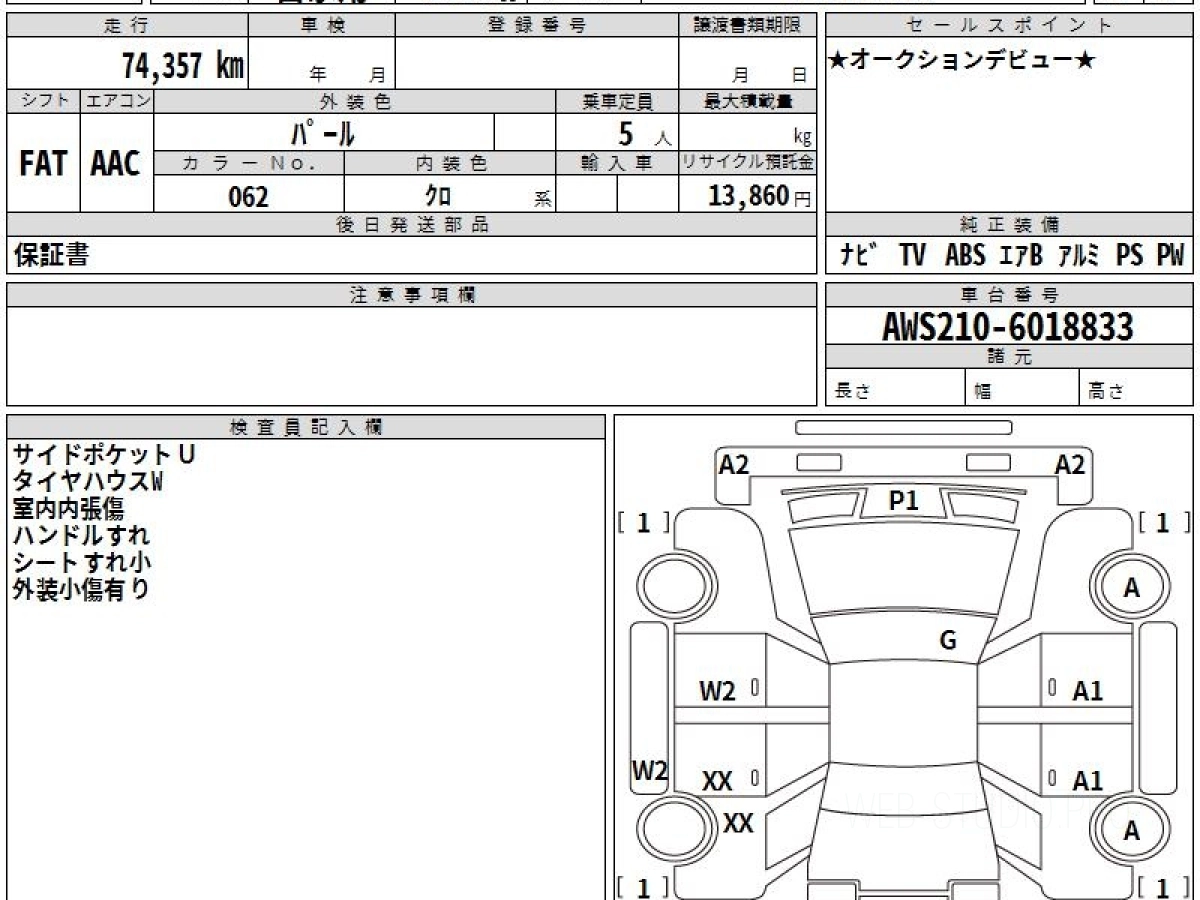Image resolution: width=1200 pixels, height=900 pixels.
Task: Click the 高さ dimension label
Action: coord(1106,392)
